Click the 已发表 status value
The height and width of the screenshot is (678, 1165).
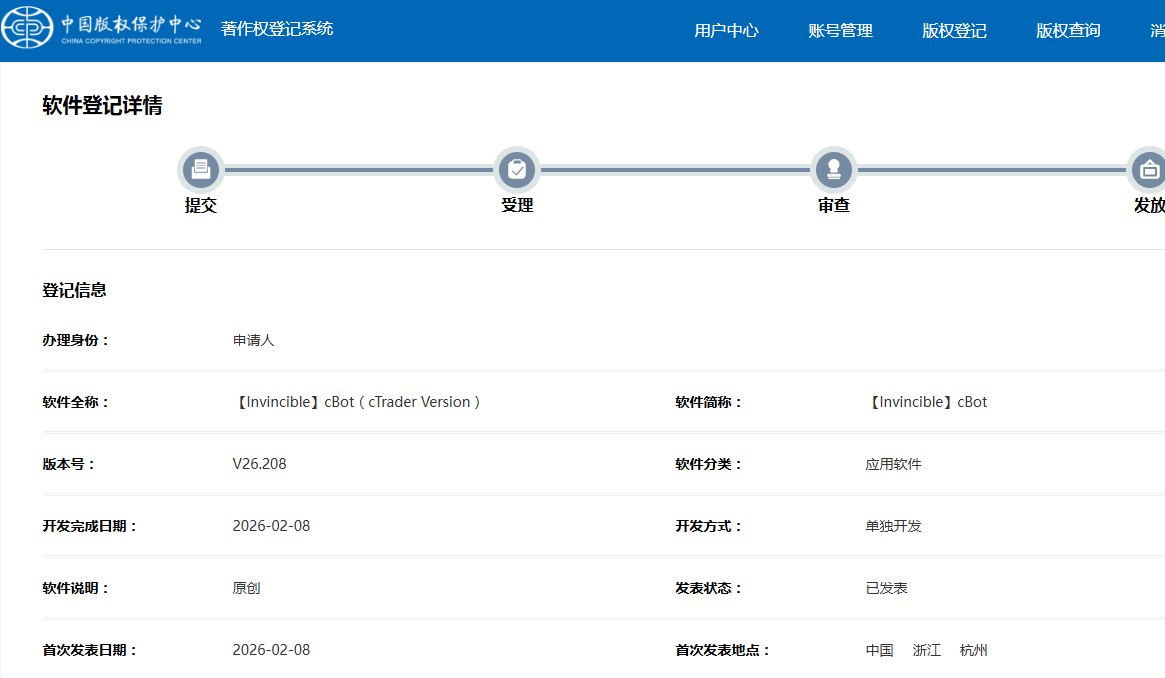[886, 588]
